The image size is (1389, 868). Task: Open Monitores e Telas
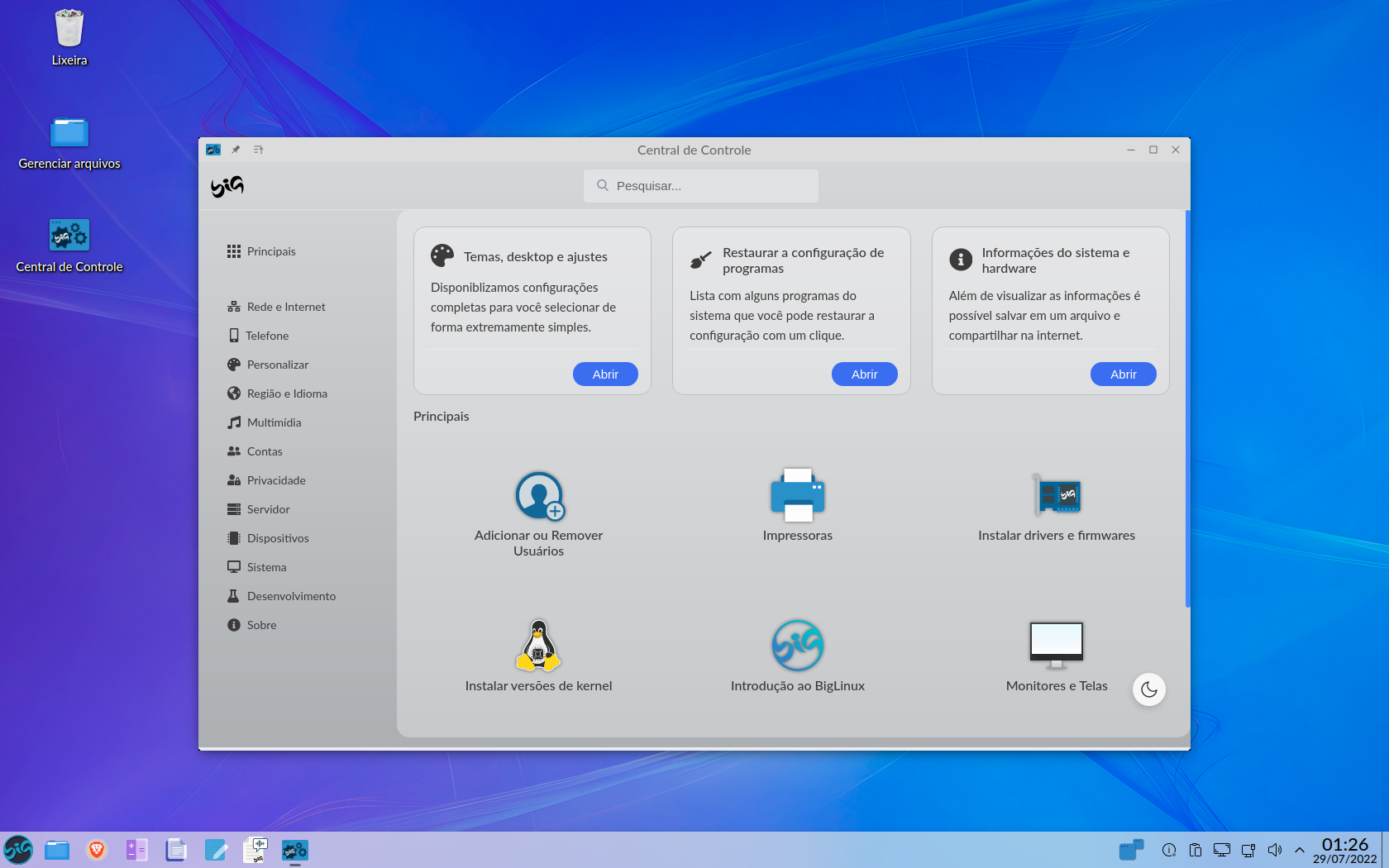pos(1057,656)
